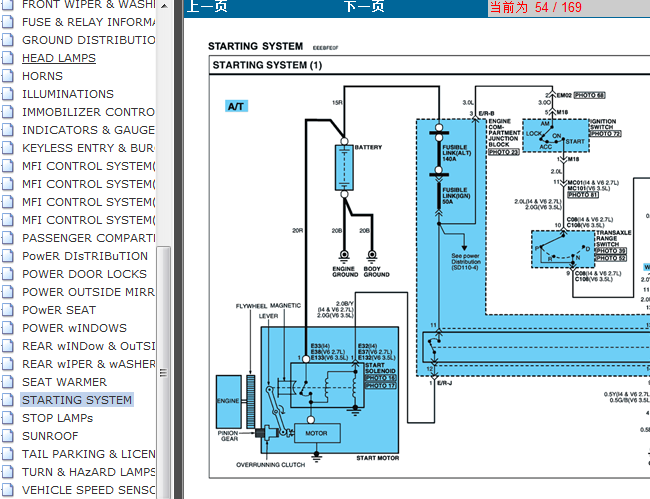Click the page icon beside TURN & HAzARD LAMPS
Screen dimensions: 650x499
click(7, 472)
